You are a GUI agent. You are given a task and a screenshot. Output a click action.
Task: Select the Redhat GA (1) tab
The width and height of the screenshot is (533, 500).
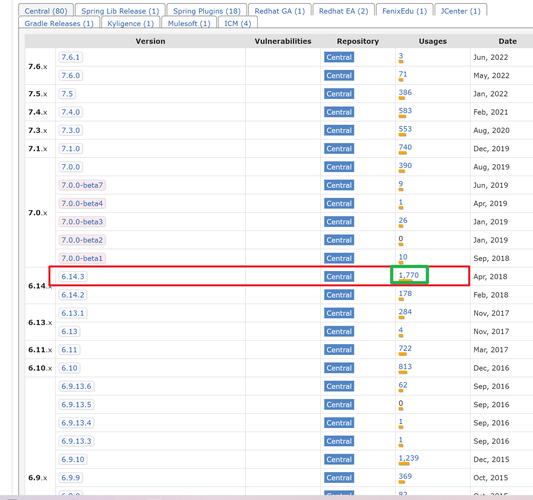click(280, 11)
